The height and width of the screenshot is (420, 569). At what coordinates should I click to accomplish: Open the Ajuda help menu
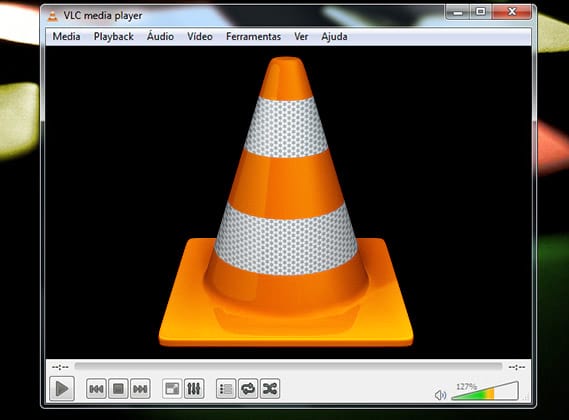pyautogui.click(x=334, y=36)
